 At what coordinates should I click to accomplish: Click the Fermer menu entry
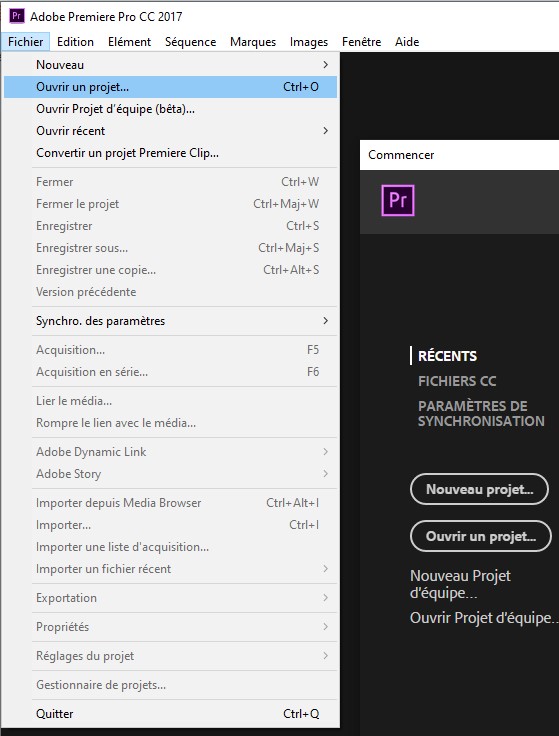[x=170, y=182]
